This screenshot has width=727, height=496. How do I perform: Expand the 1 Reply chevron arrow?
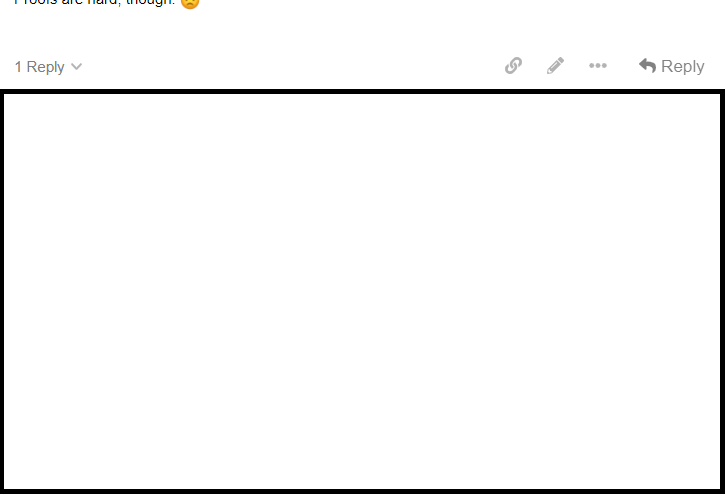[77, 67]
